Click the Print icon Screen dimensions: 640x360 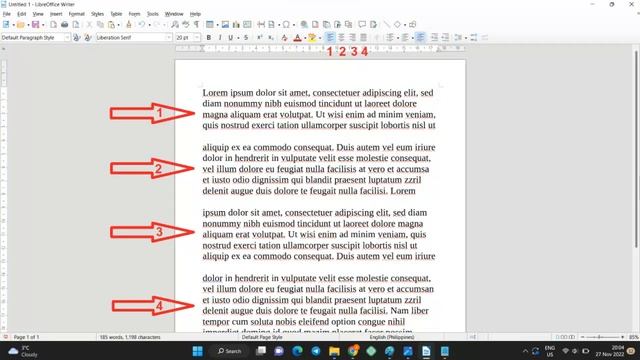(64, 25)
